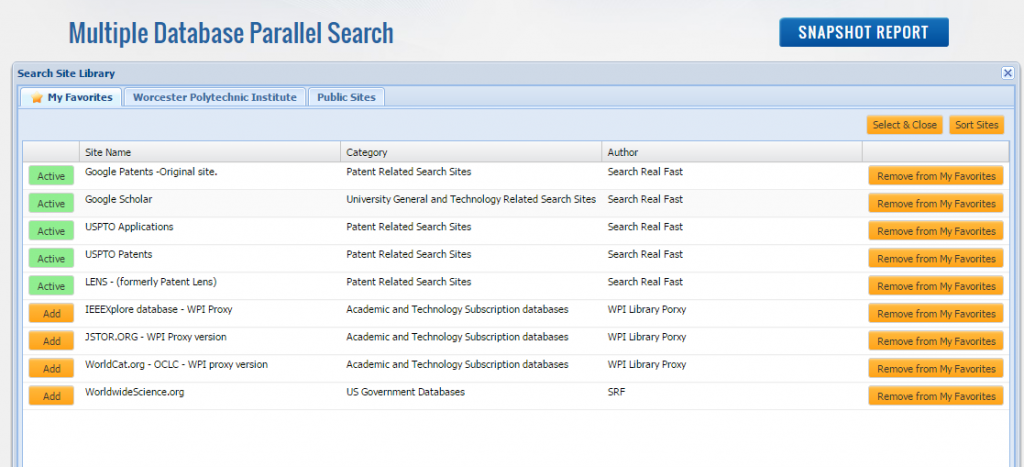
Task: Open the Worcester Polytechnic Institute tab
Action: (215, 97)
